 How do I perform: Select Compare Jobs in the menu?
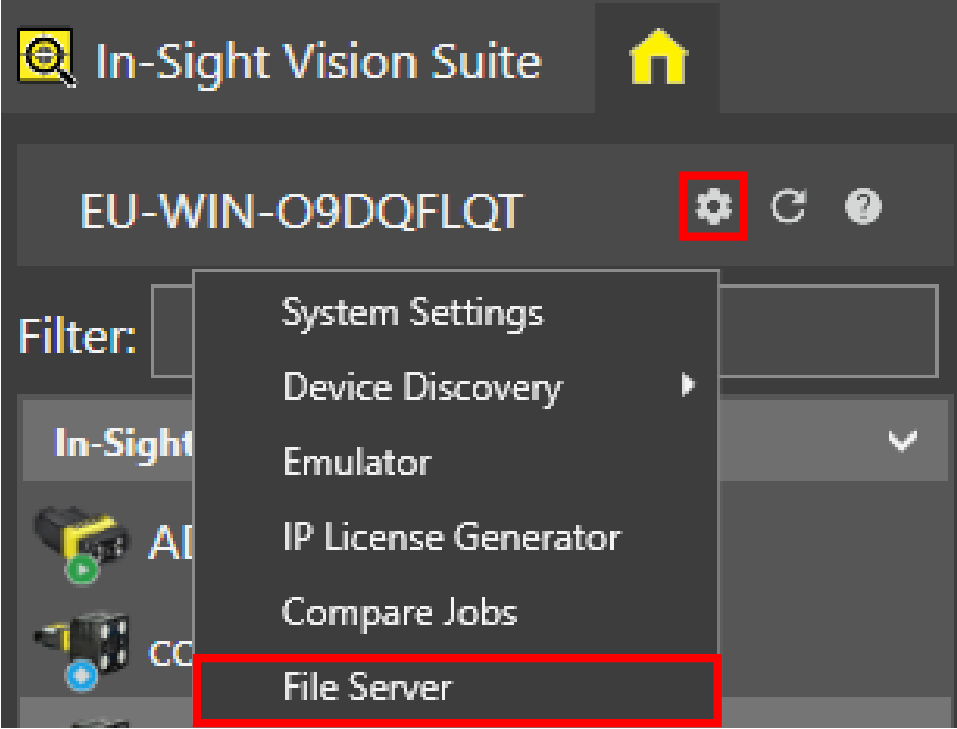pyautogui.click(x=399, y=611)
